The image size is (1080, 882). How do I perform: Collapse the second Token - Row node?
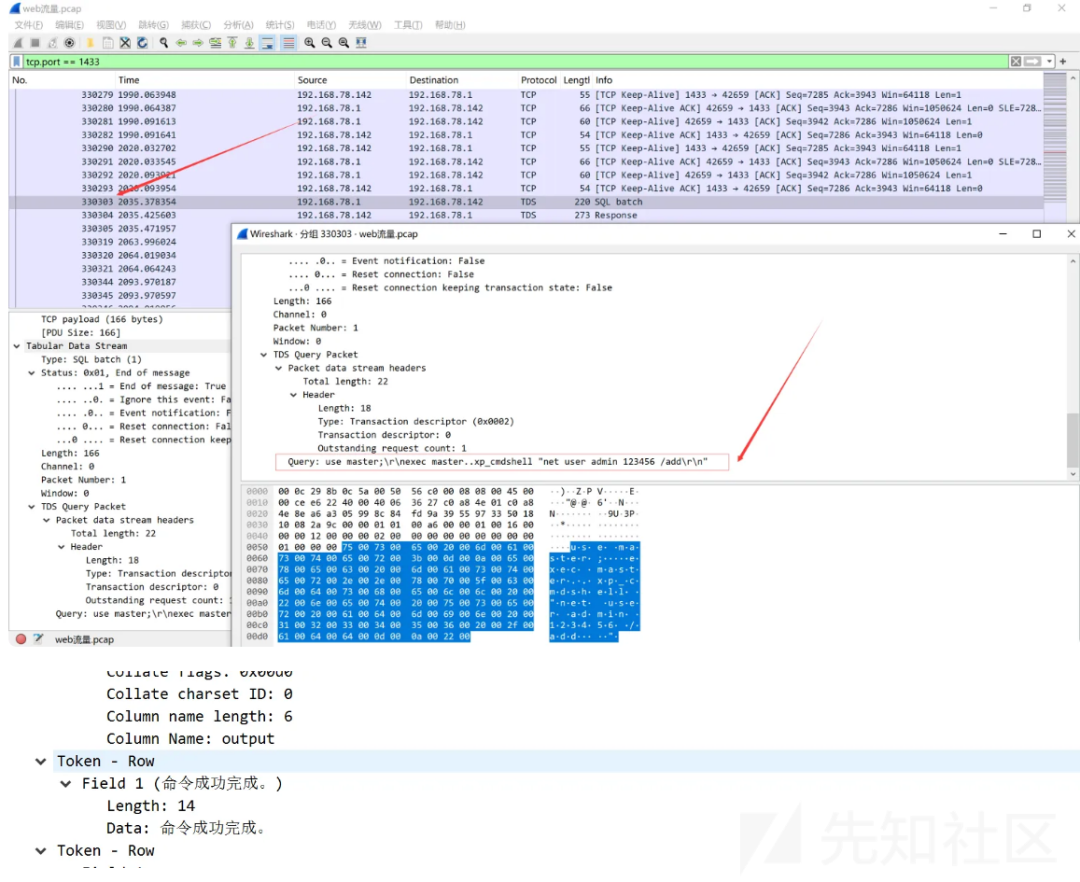click(x=41, y=851)
